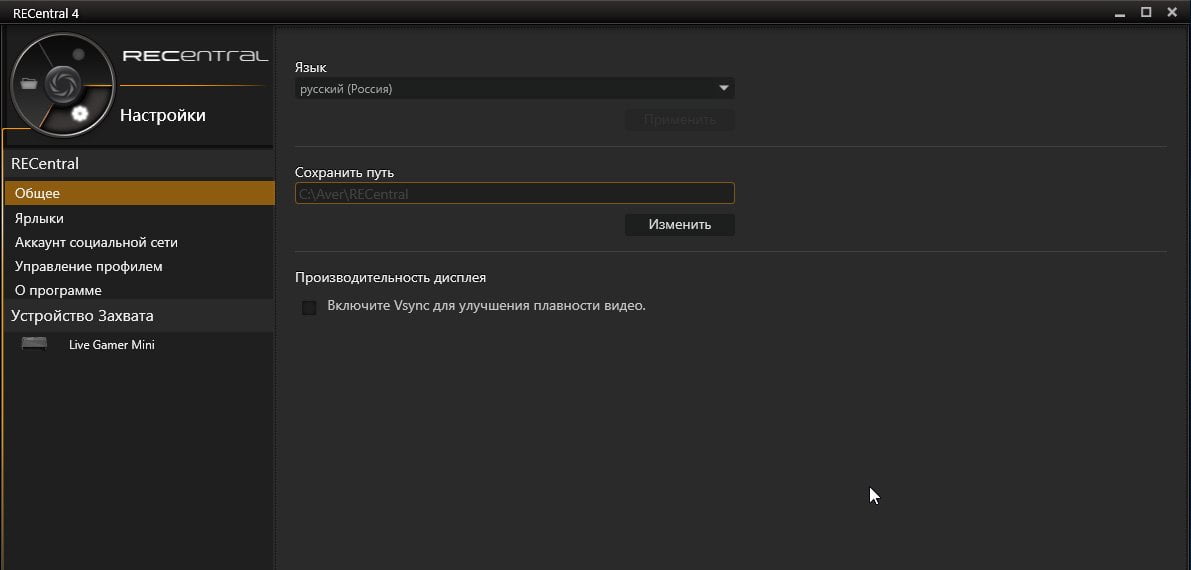This screenshot has width=1191, height=570.
Task: Minimize the RECentral 4 window
Action: (1120, 14)
